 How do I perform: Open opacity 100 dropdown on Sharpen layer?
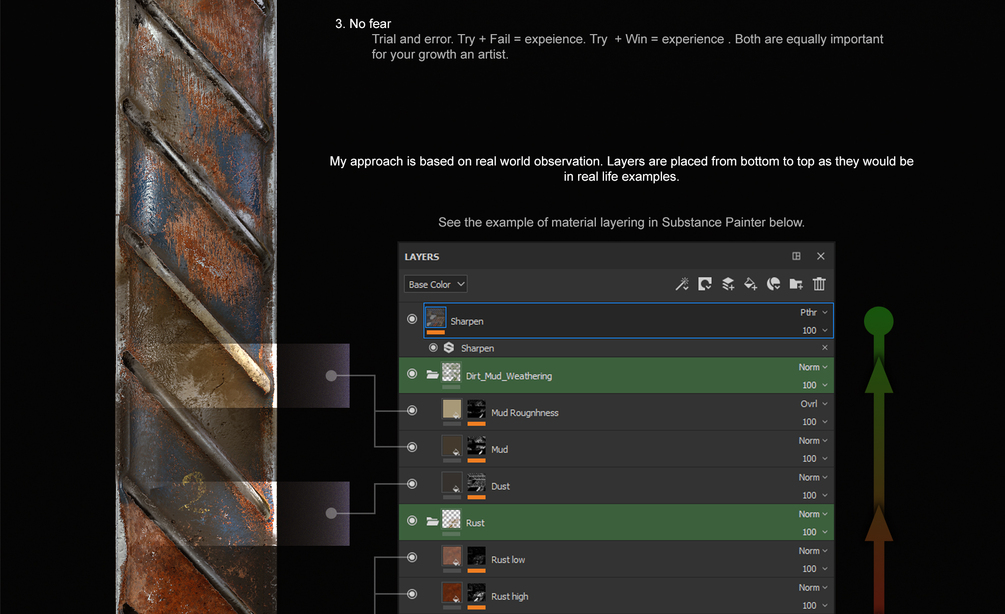pos(815,330)
